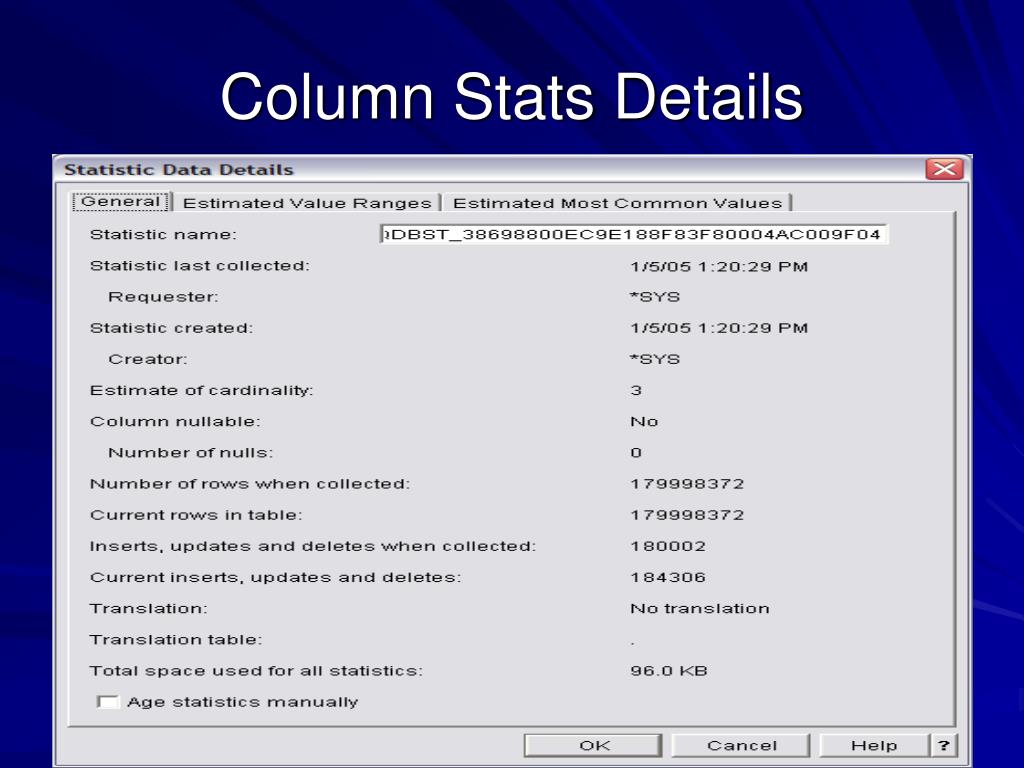Switch to the General tab
The image size is (1024, 768).
tap(121, 202)
